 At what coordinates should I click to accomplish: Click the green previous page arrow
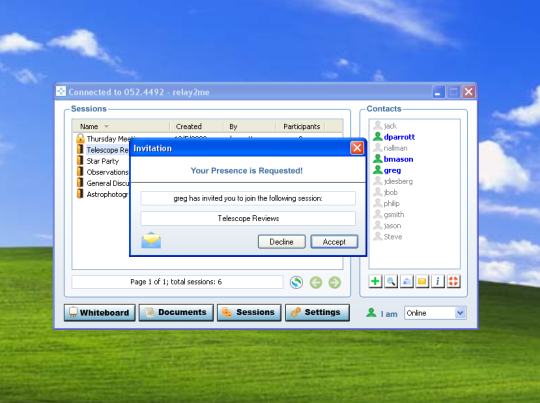316,282
